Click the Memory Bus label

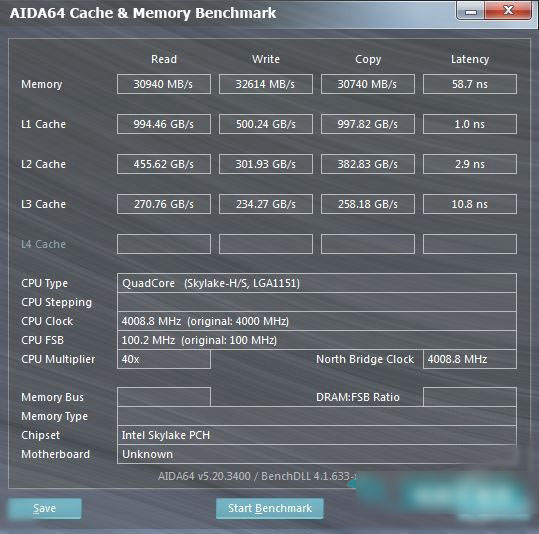[x=52, y=397]
